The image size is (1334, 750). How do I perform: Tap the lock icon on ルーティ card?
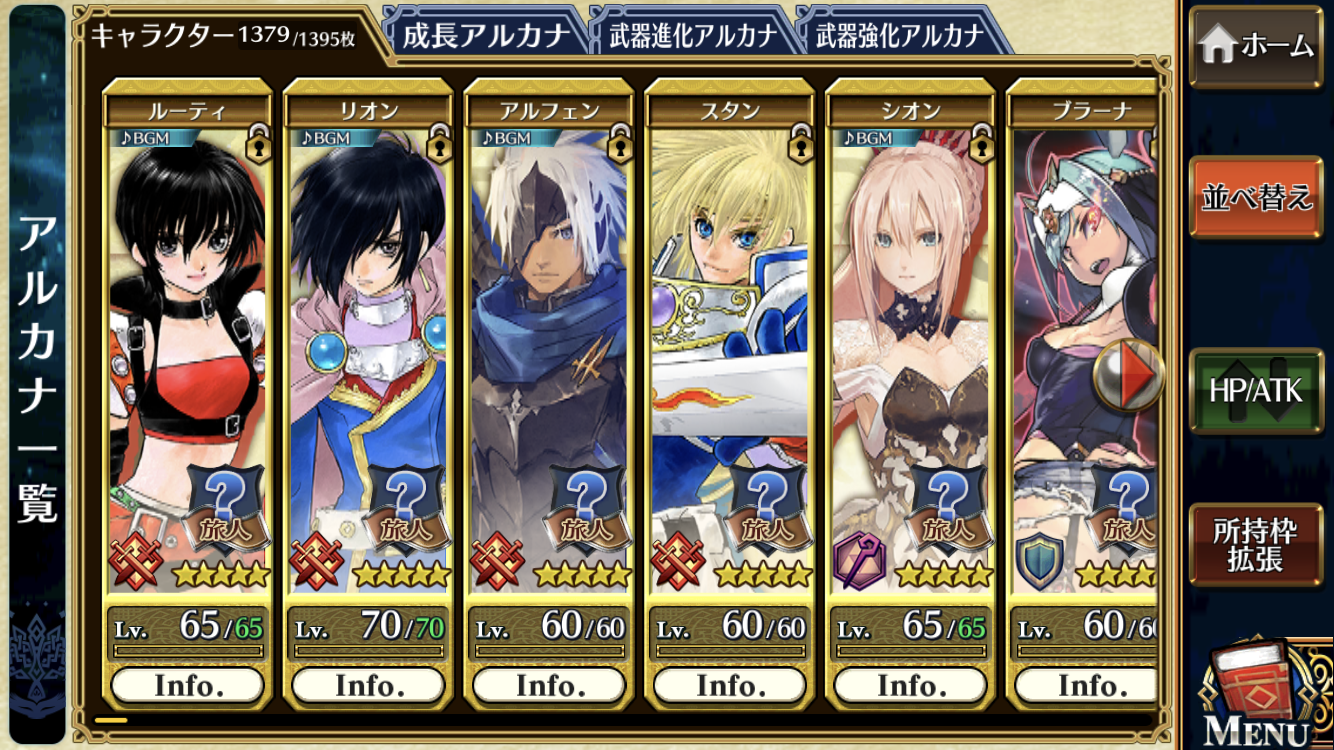(x=259, y=141)
